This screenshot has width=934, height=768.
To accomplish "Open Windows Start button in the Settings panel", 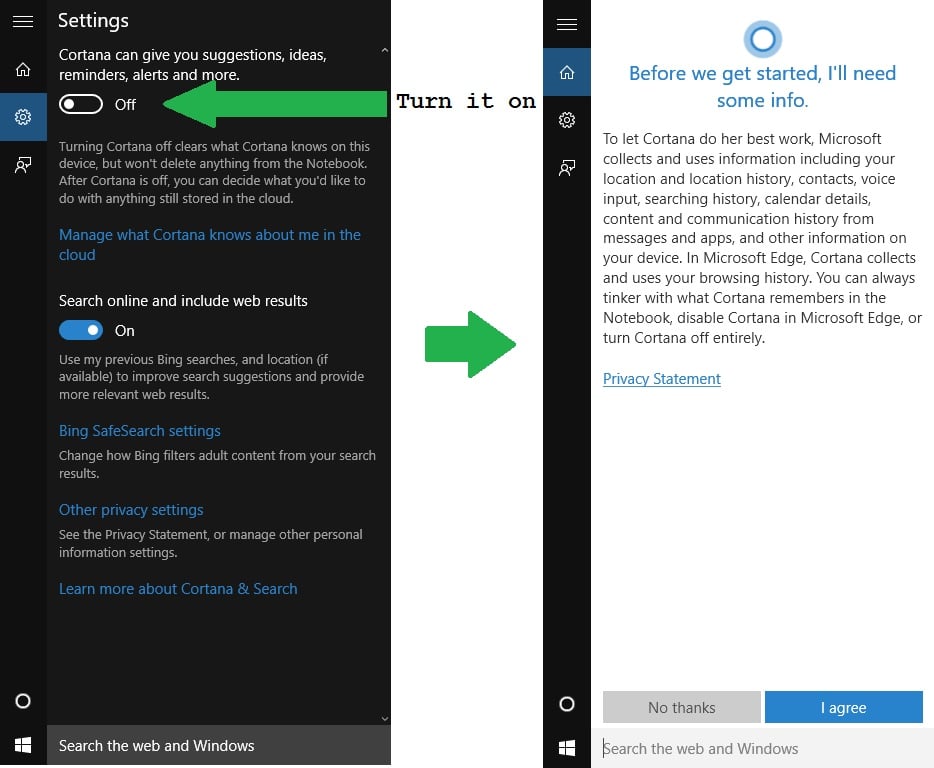I will click(x=23, y=745).
